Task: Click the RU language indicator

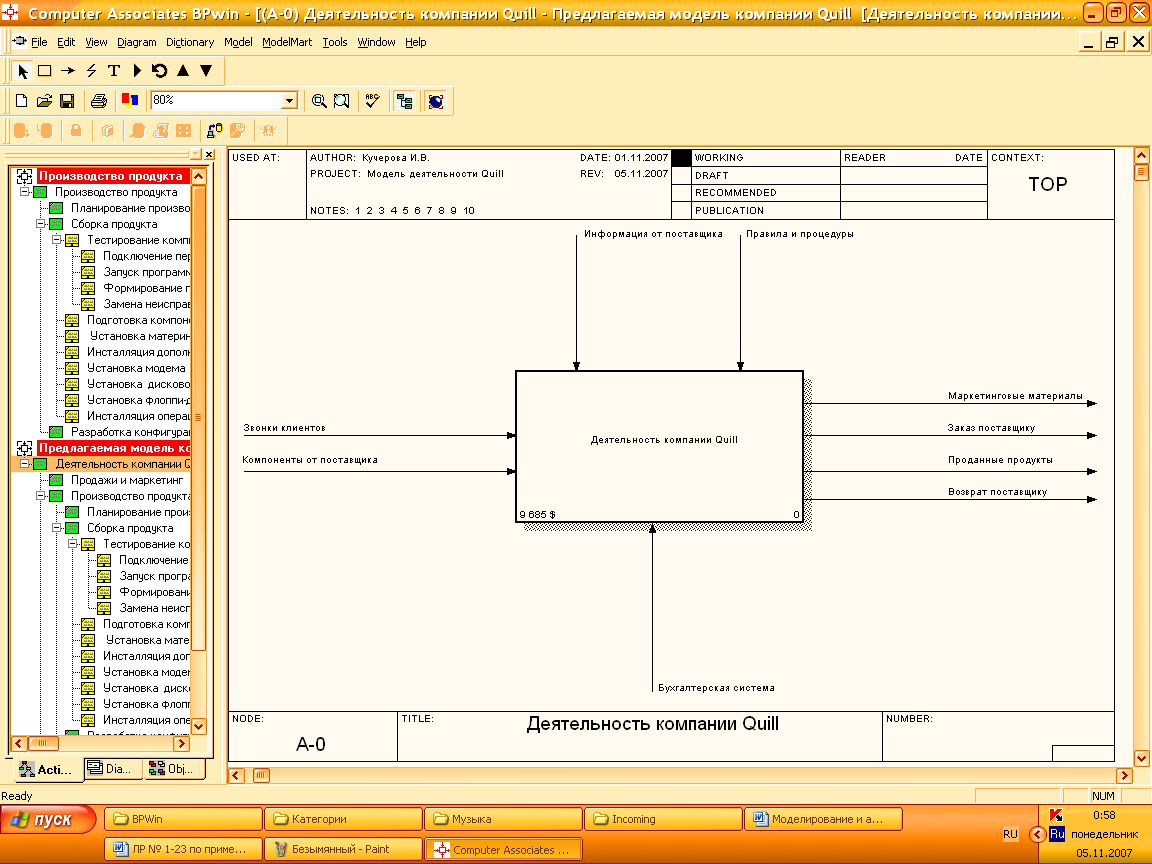Action: [x=1010, y=835]
